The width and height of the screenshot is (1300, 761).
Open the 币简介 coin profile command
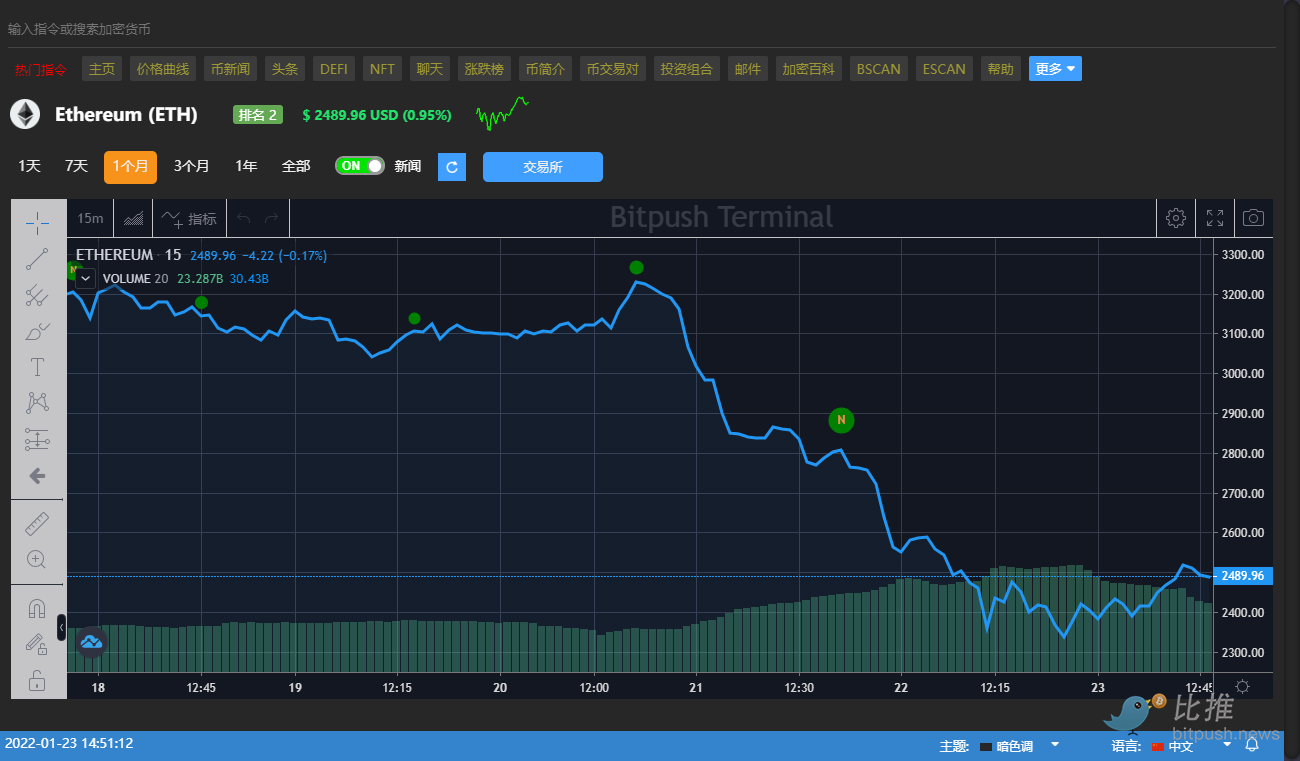[x=546, y=69]
